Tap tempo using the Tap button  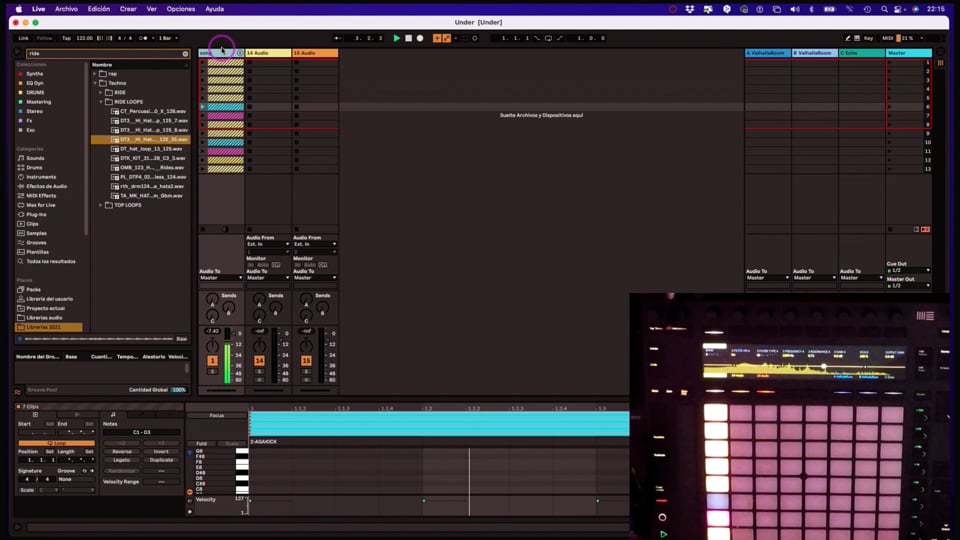[66, 38]
